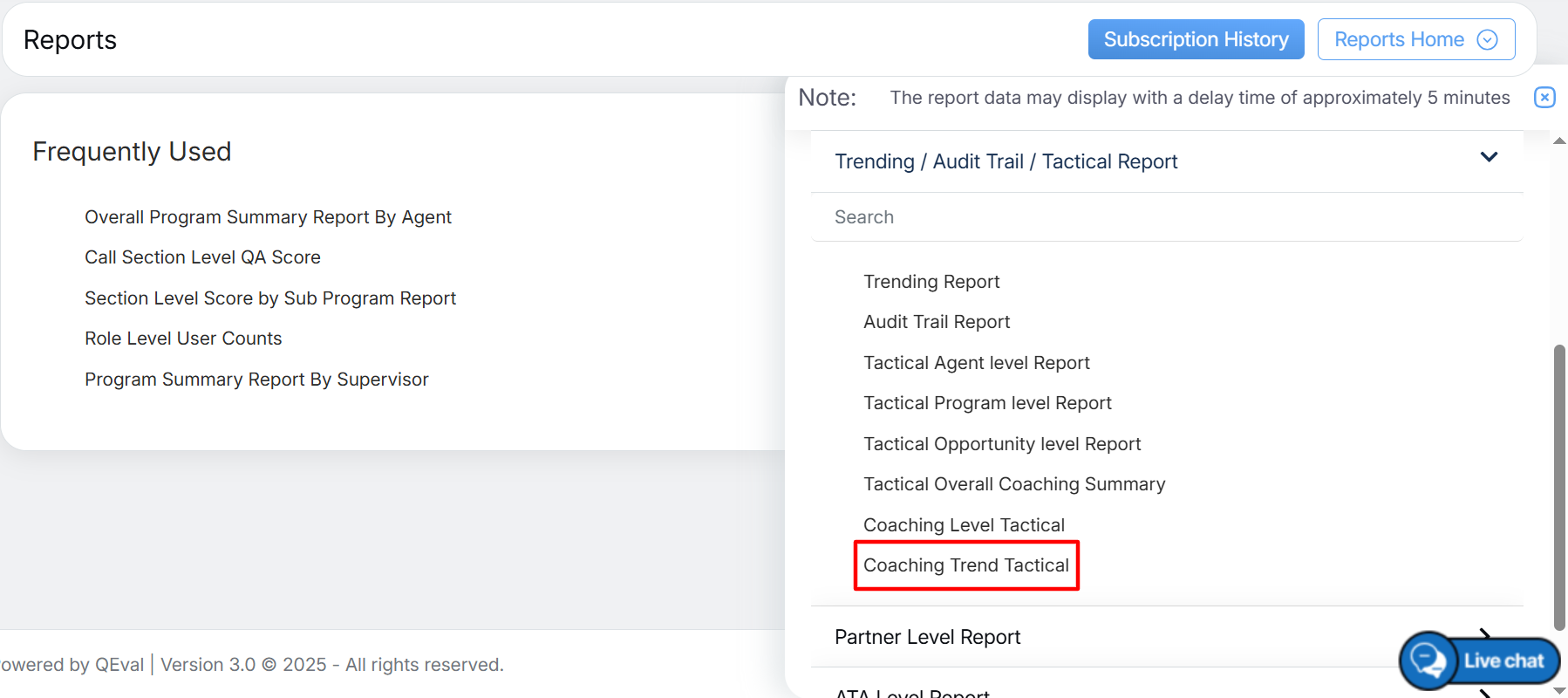Screen dimensions: 1568x698
Task: Select Audit Trail Report
Action: click(937, 322)
